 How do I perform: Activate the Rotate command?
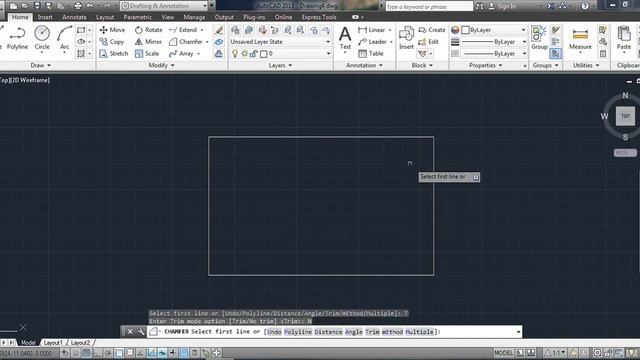pos(149,30)
